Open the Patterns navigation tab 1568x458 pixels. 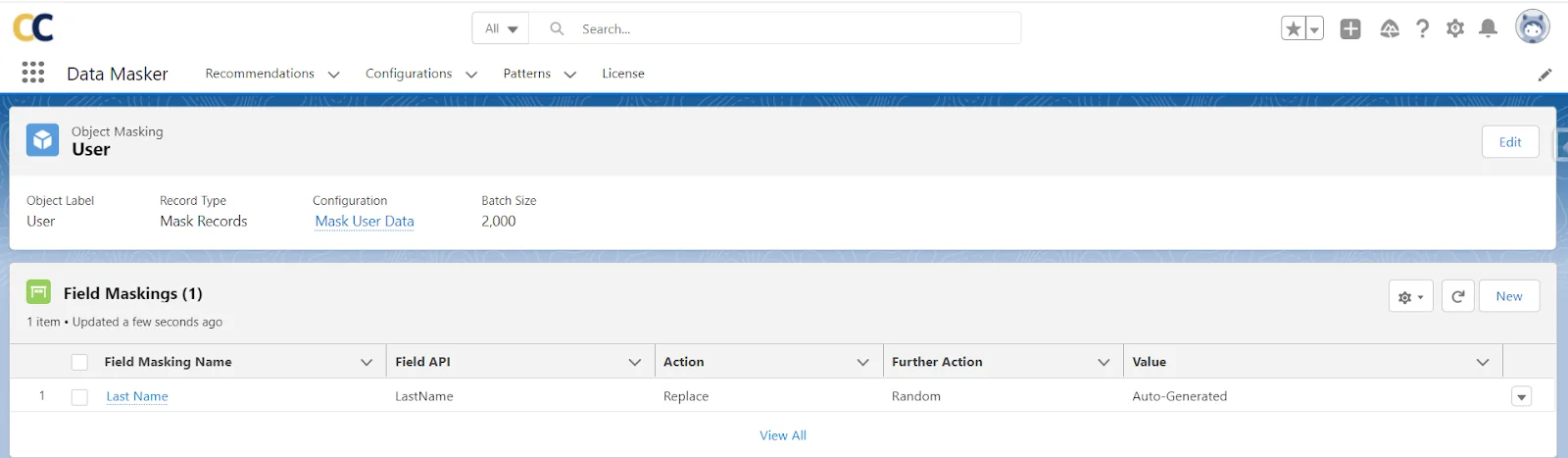click(x=527, y=74)
